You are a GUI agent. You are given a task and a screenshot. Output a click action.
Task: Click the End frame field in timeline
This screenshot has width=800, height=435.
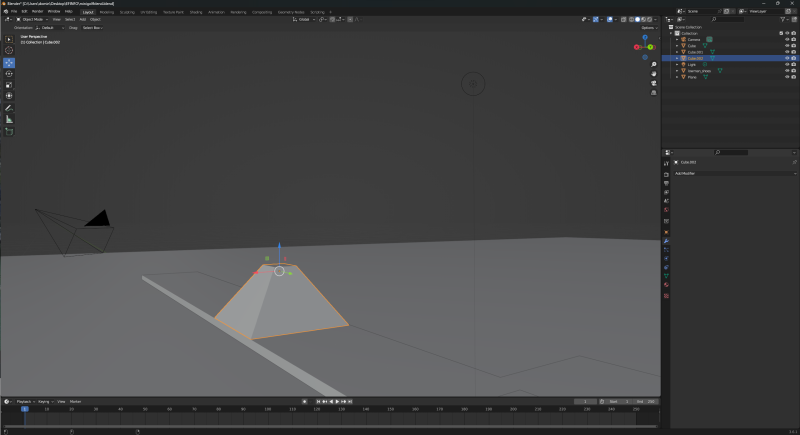tap(645, 402)
